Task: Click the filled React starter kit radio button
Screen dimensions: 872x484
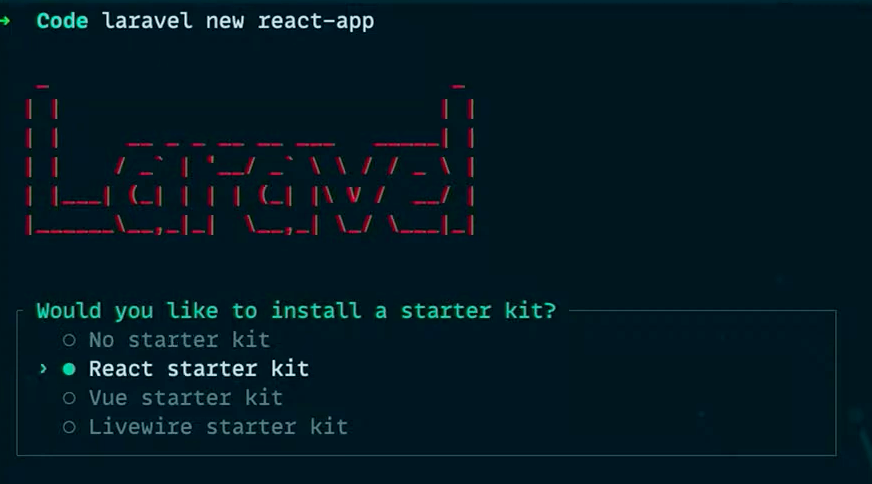Action: coord(69,369)
